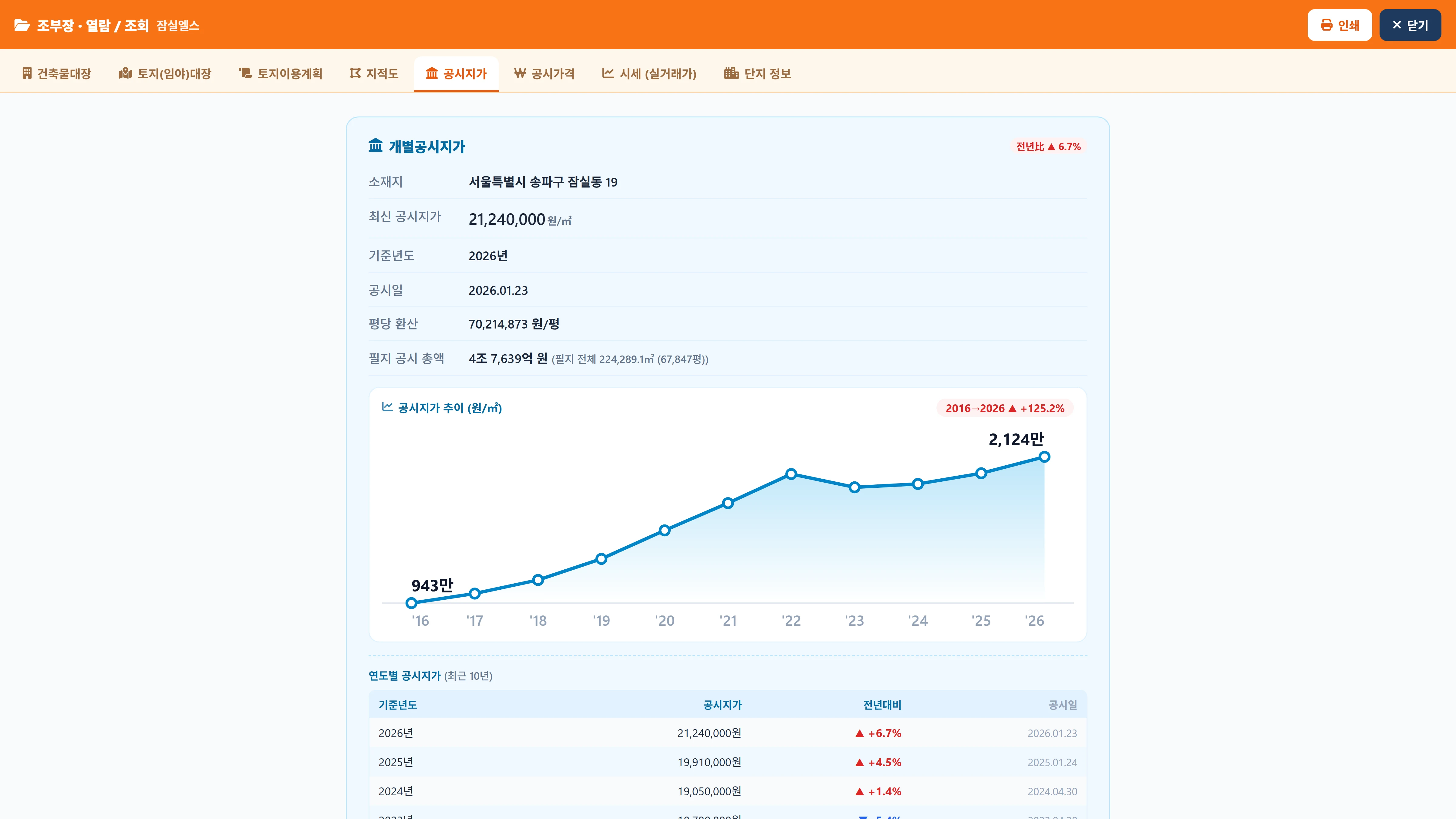The width and height of the screenshot is (1456, 819).
Task: Click the 공시지가 column header
Action: pos(722,705)
